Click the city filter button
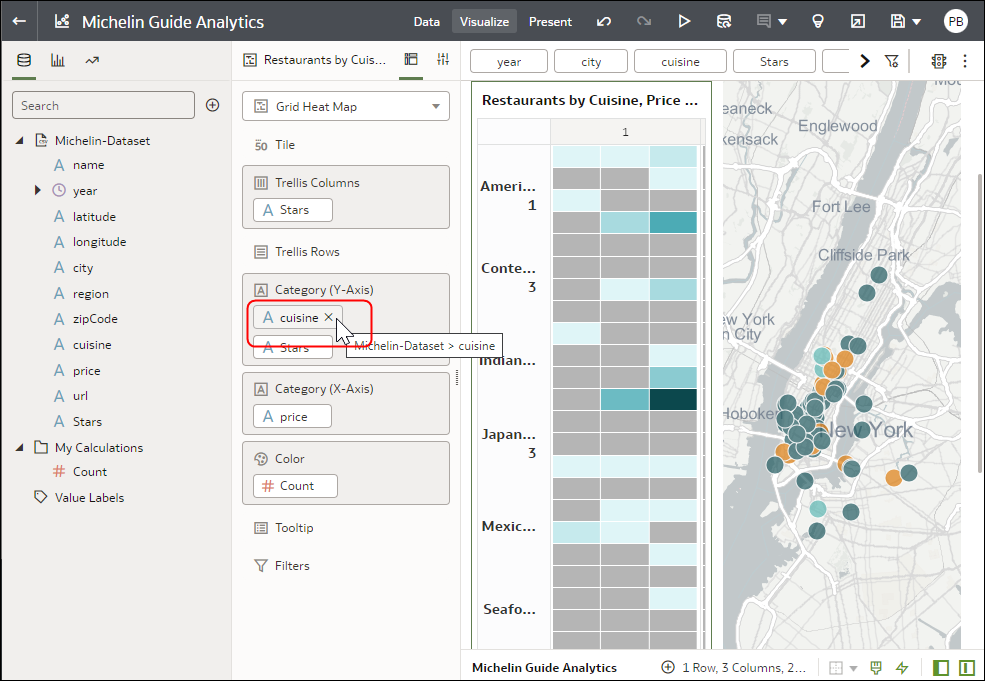Viewport: 985px width, 681px height. coord(591,61)
